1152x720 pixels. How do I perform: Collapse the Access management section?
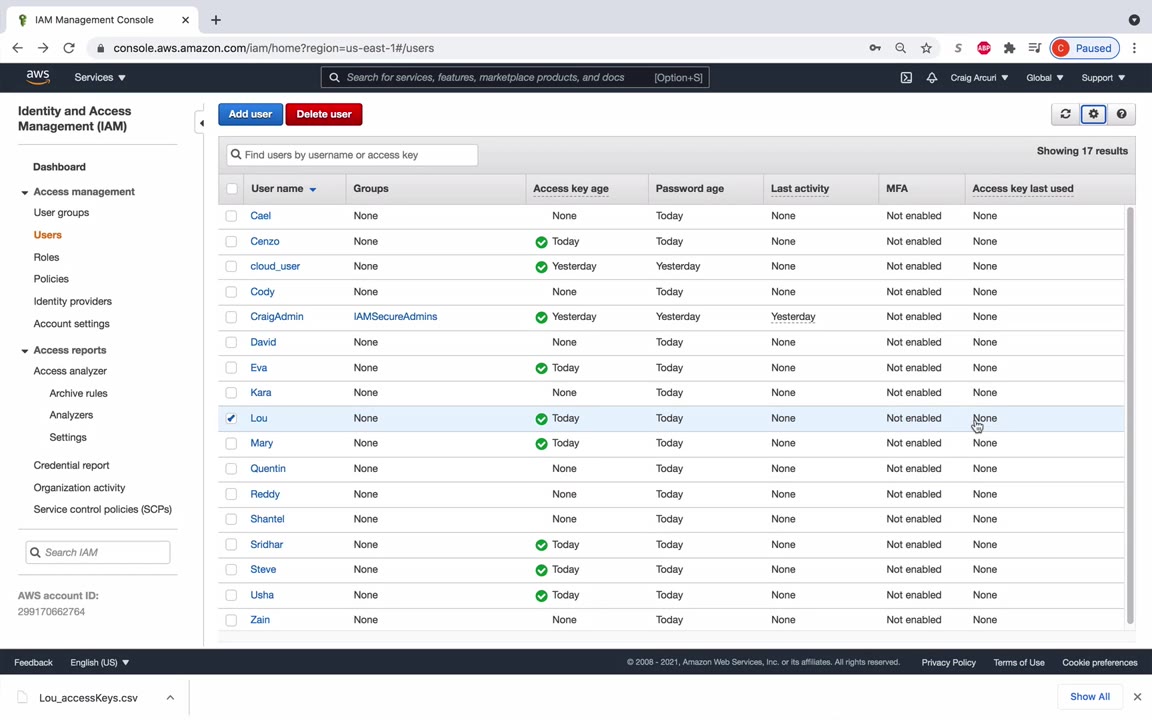click(25, 192)
